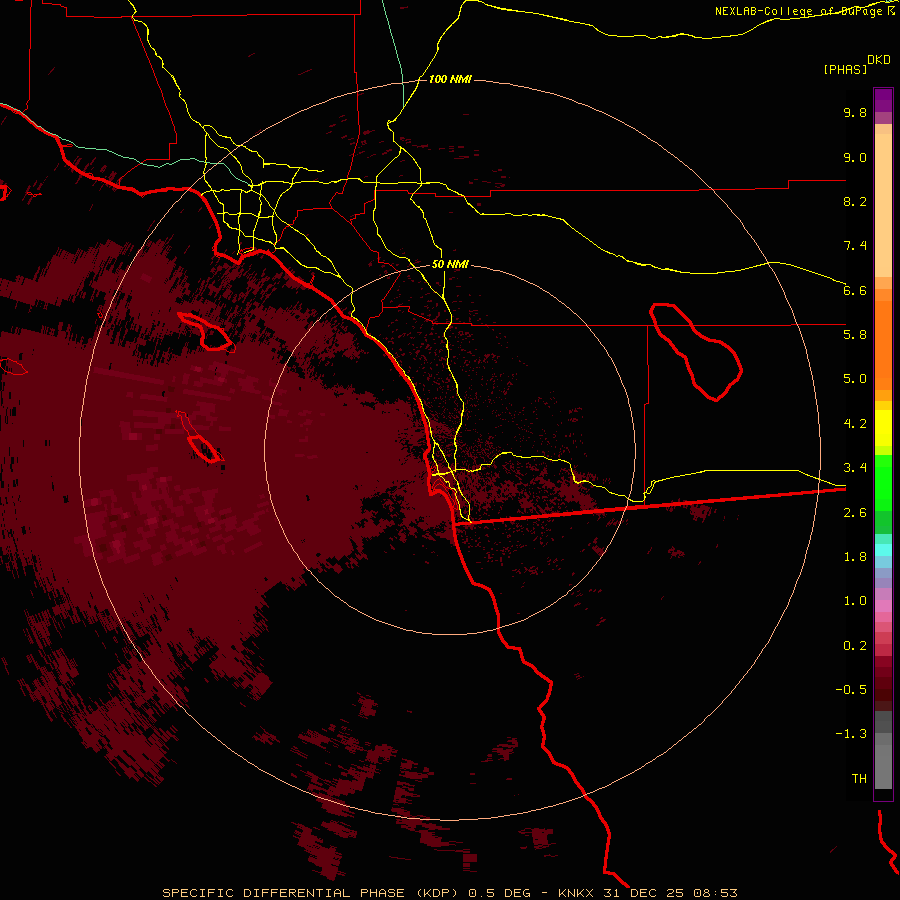Image resolution: width=900 pixels, height=900 pixels.
Task: Select the 2.6 scale label
Action: [x=855, y=512]
